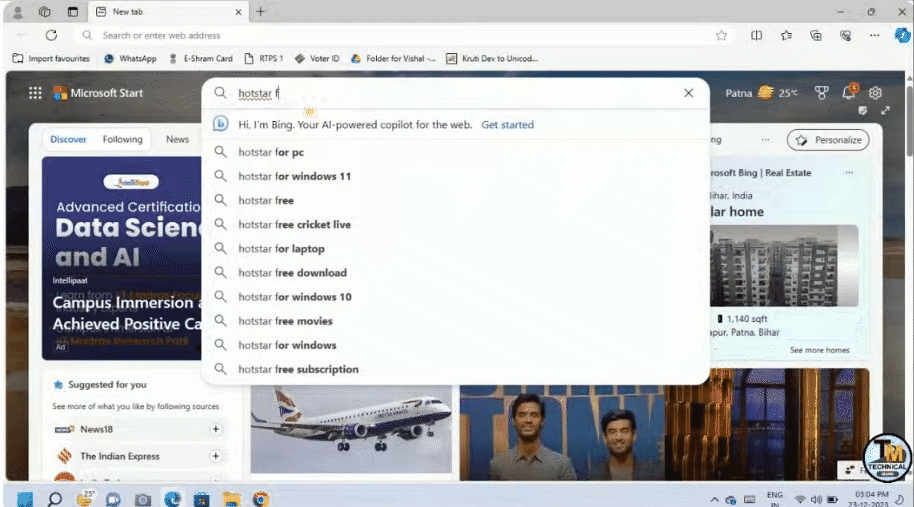914x507 pixels.
Task: Open RTPS 1 bookmark
Action: click(264, 58)
